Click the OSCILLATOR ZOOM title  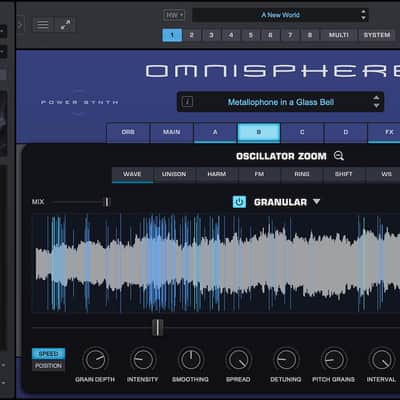pyautogui.click(x=281, y=156)
